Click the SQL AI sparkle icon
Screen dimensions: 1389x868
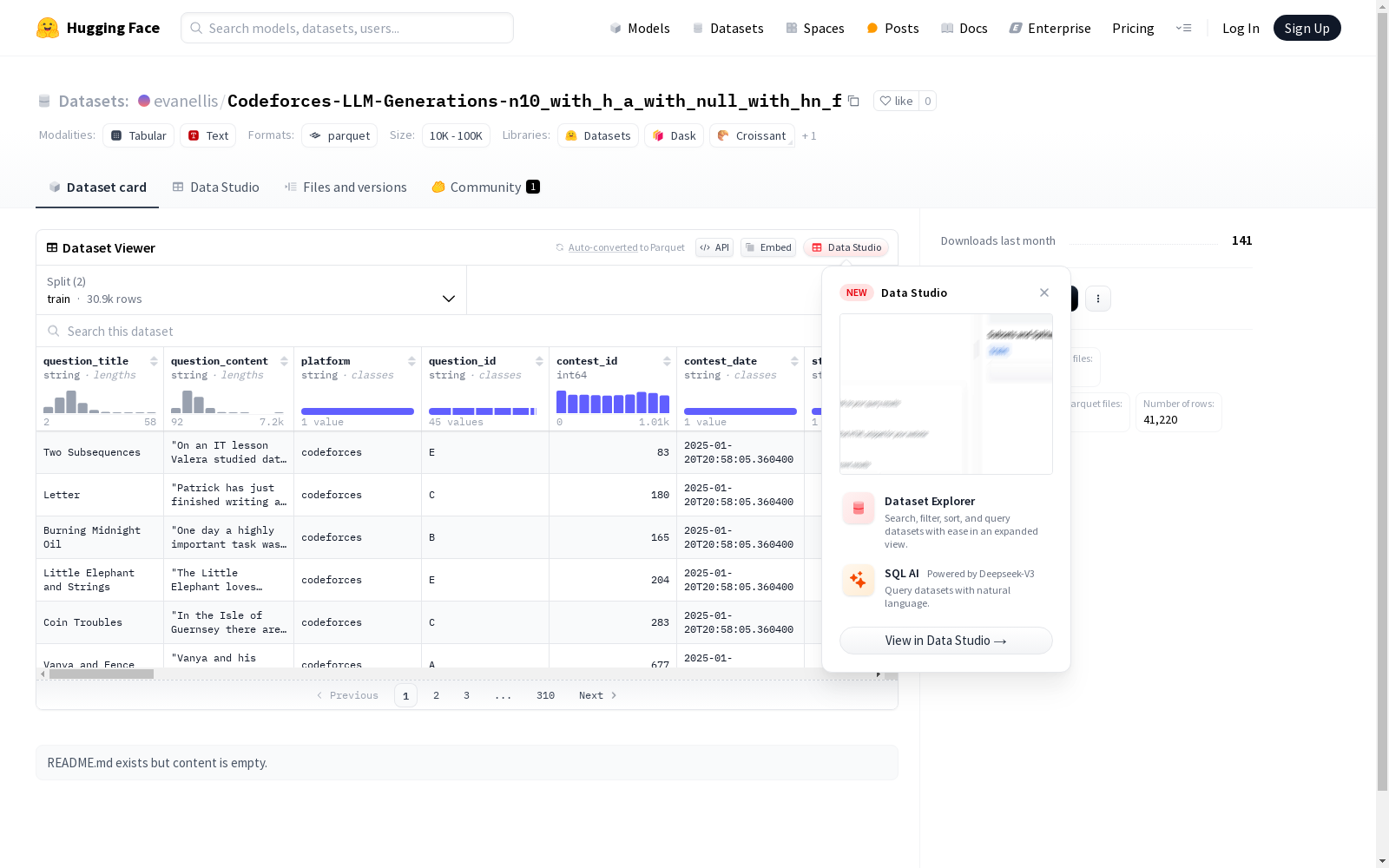[859, 580]
